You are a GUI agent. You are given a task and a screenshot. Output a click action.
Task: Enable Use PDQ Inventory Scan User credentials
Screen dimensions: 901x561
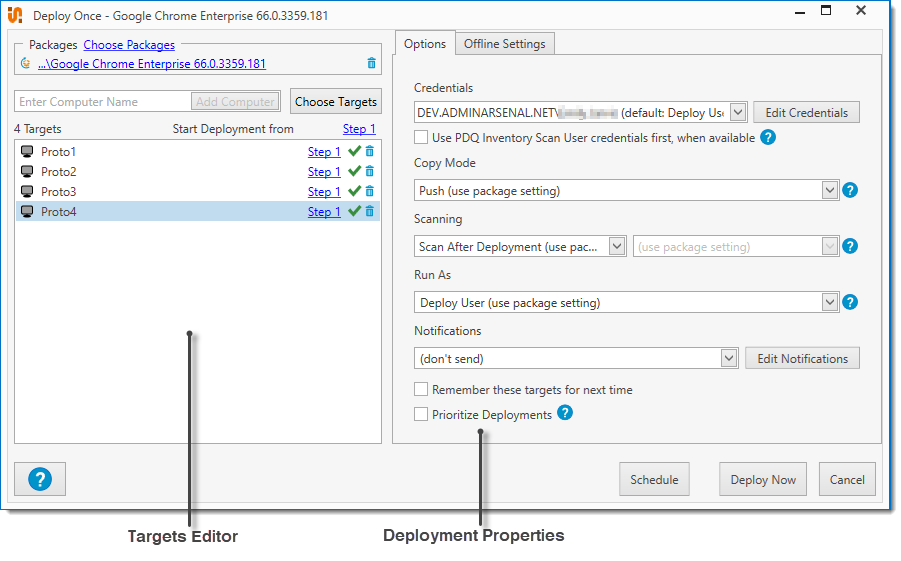point(421,138)
